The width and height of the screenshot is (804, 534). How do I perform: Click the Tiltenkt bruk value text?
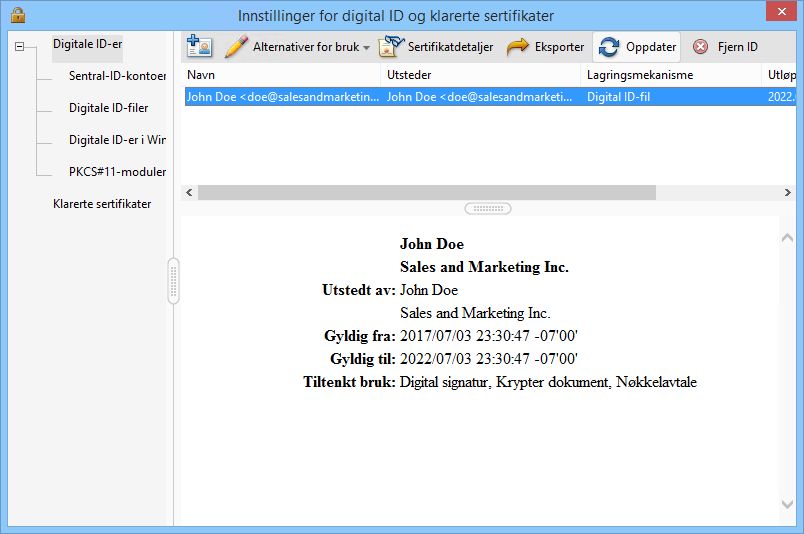point(548,382)
